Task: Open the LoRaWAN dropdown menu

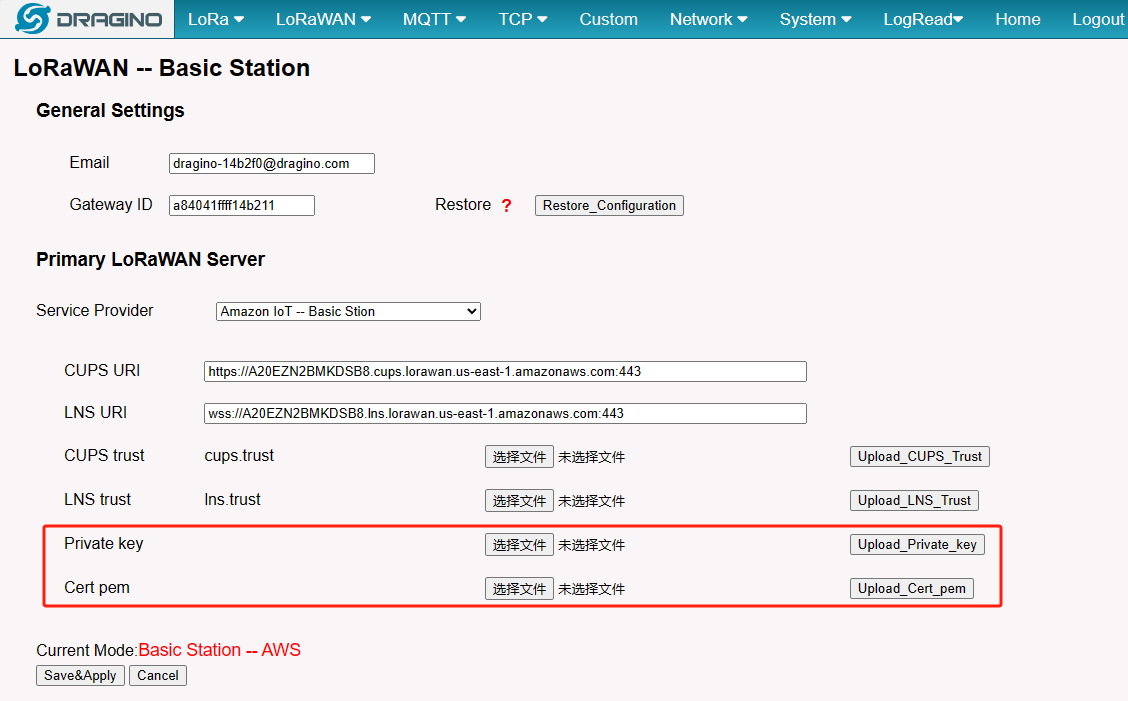Action: [x=323, y=19]
